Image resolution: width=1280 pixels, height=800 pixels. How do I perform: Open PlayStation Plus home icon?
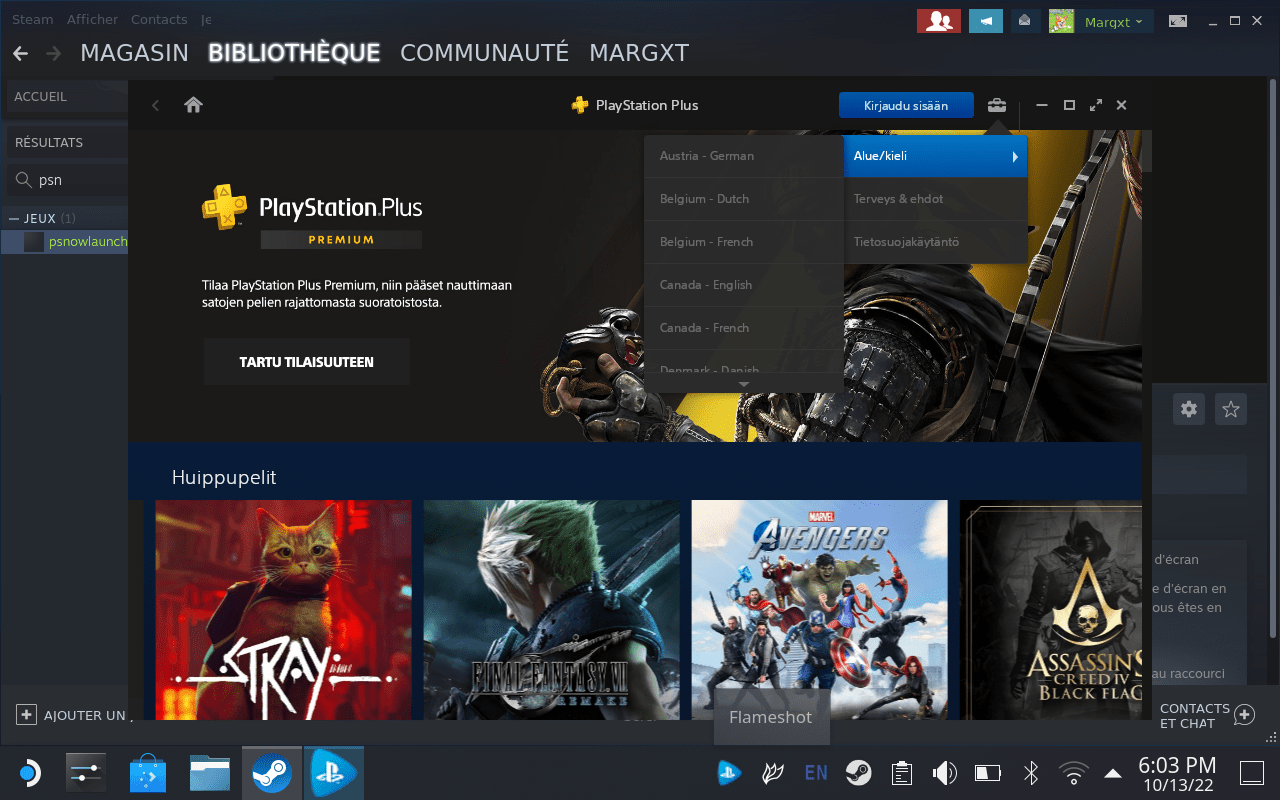tap(193, 105)
